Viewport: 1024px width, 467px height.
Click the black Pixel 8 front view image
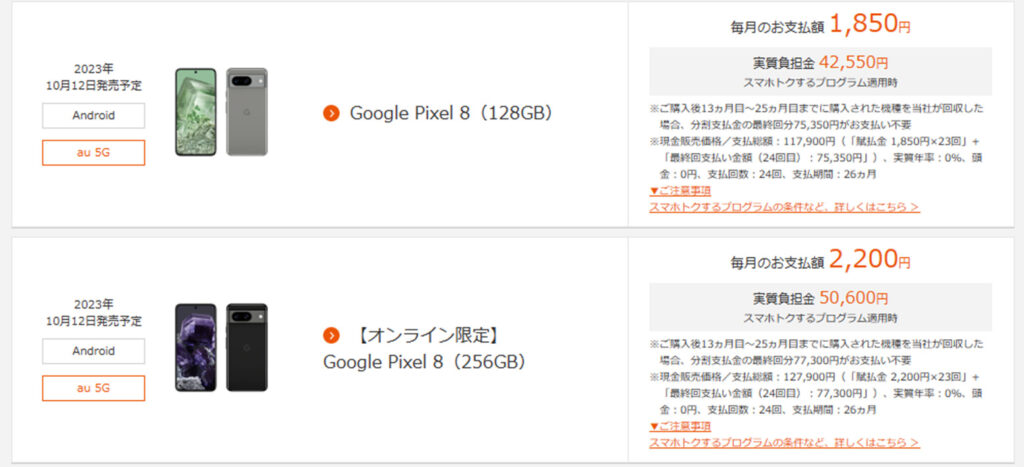pyautogui.click(x=195, y=347)
